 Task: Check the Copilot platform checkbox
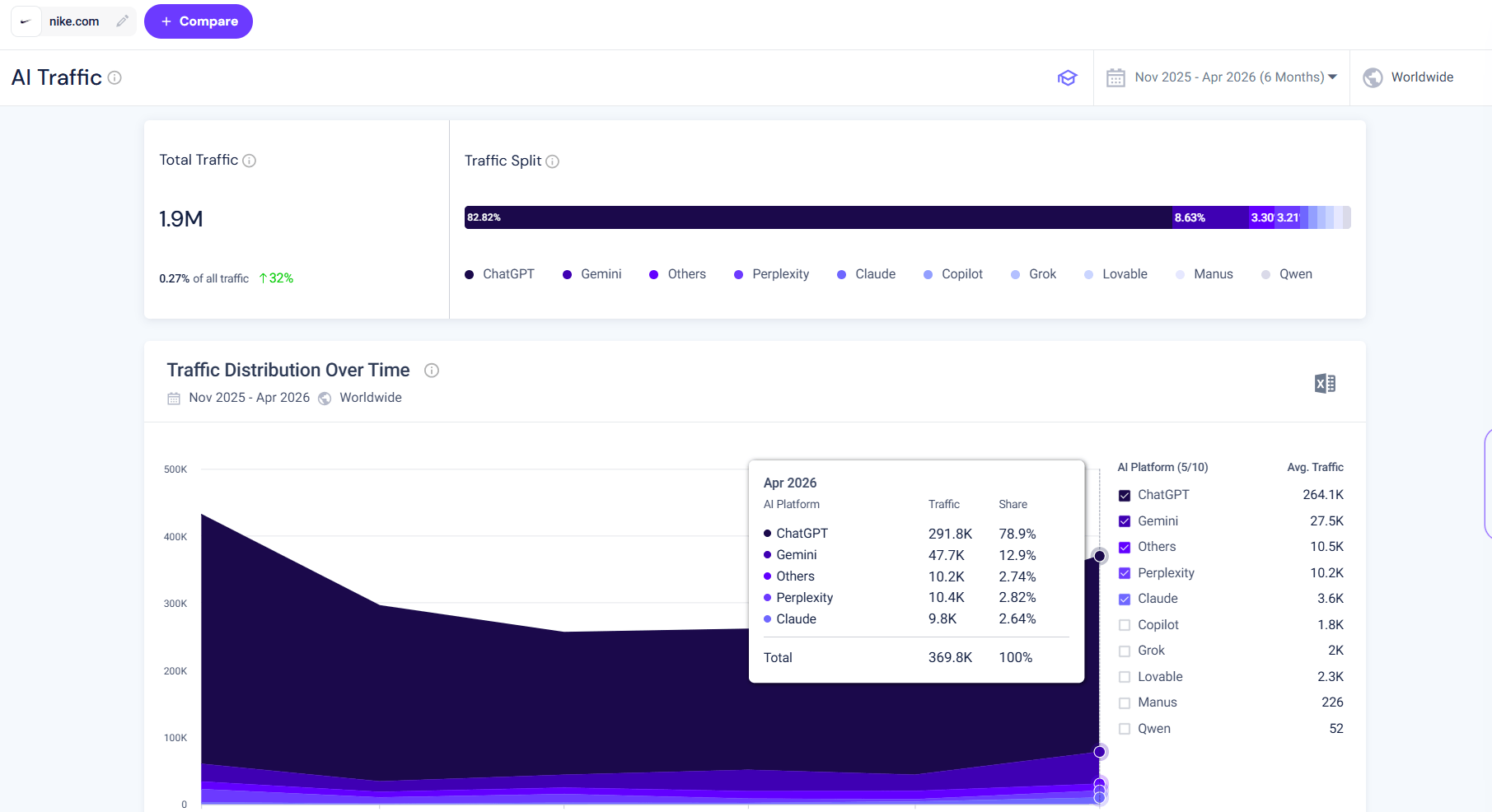(1125, 625)
